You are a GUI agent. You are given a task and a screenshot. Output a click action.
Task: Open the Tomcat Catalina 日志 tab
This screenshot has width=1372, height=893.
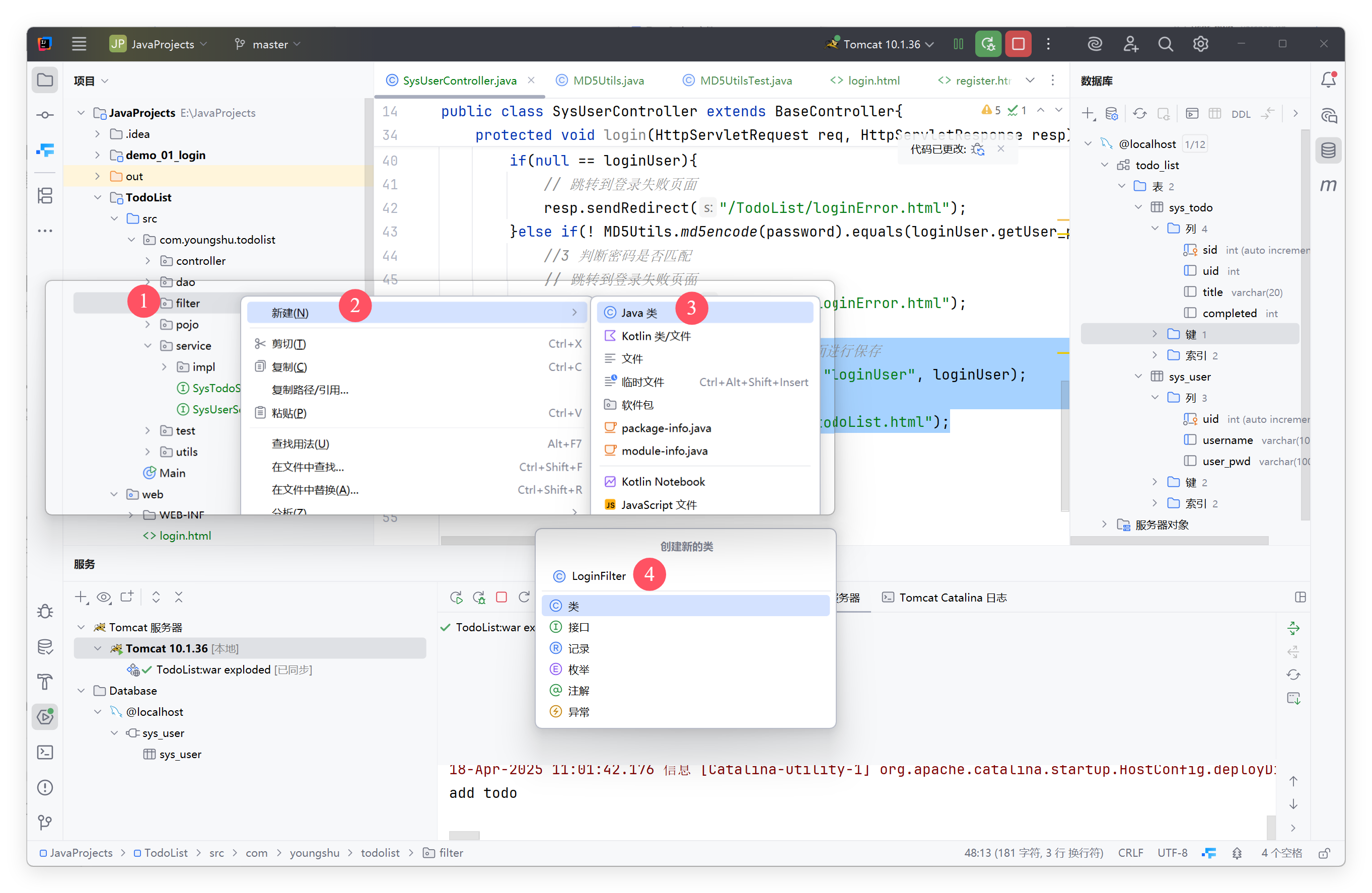(x=944, y=597)
